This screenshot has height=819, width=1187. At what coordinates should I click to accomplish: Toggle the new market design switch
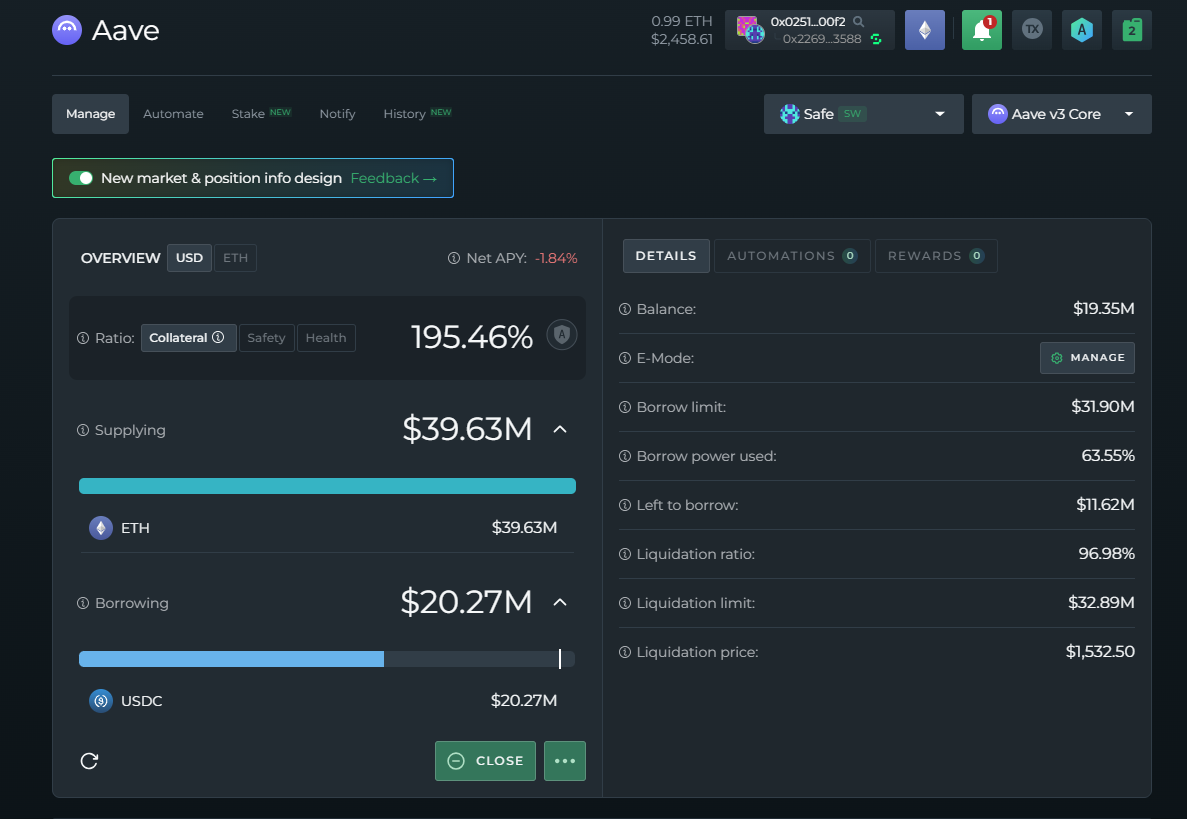(x=80, y=178)
